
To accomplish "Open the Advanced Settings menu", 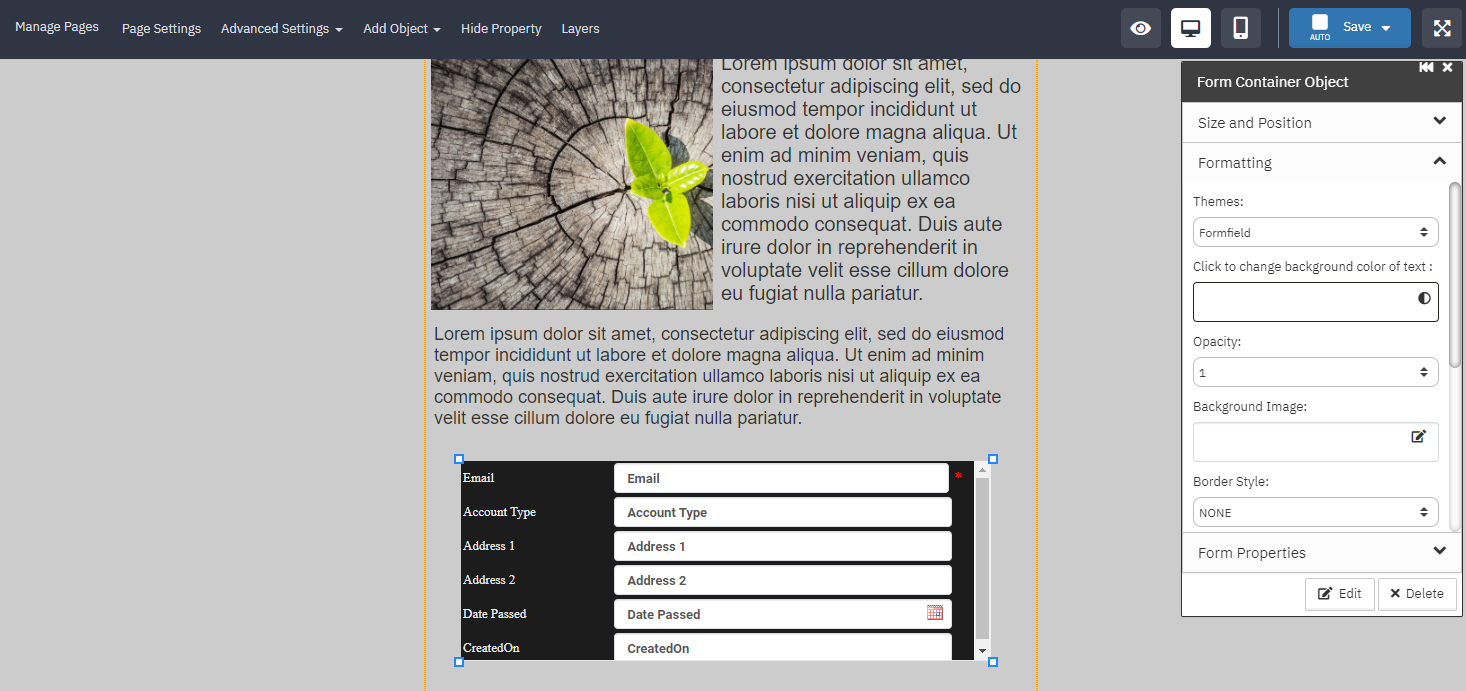I will click(282, 28).
